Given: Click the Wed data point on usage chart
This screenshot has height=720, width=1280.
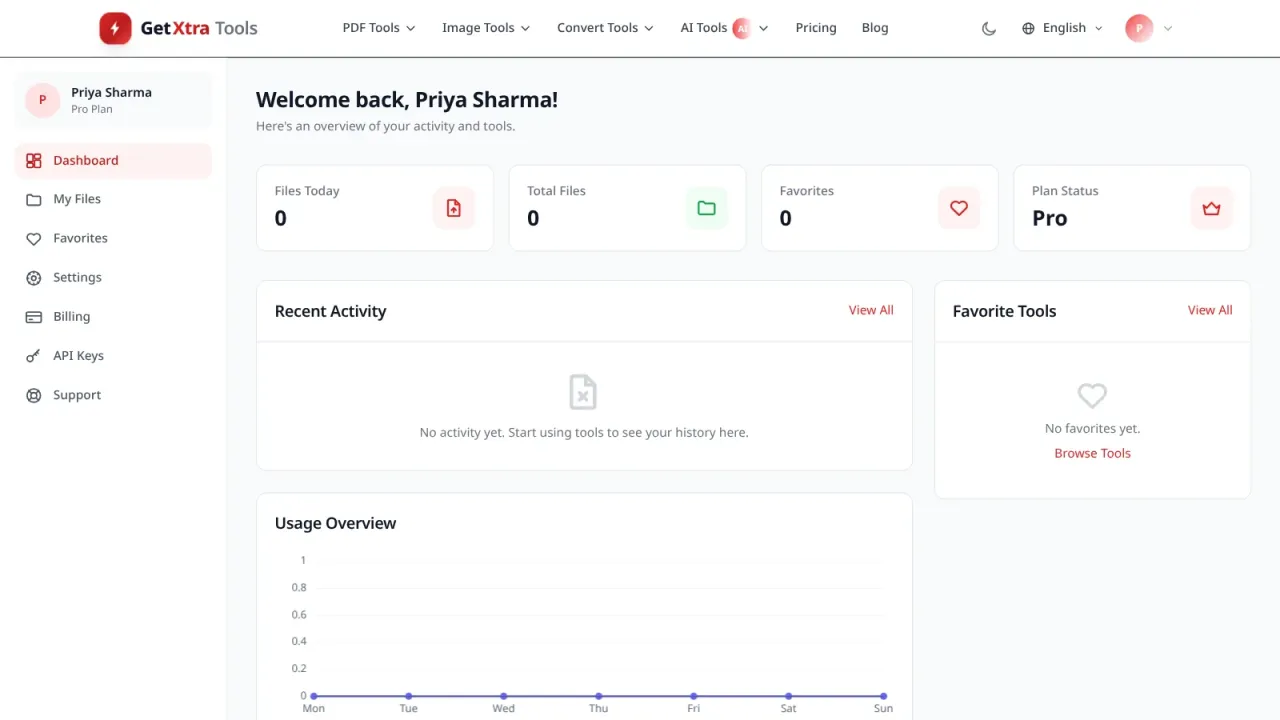Looking at the screenshot, I should (x=504, y=696).
